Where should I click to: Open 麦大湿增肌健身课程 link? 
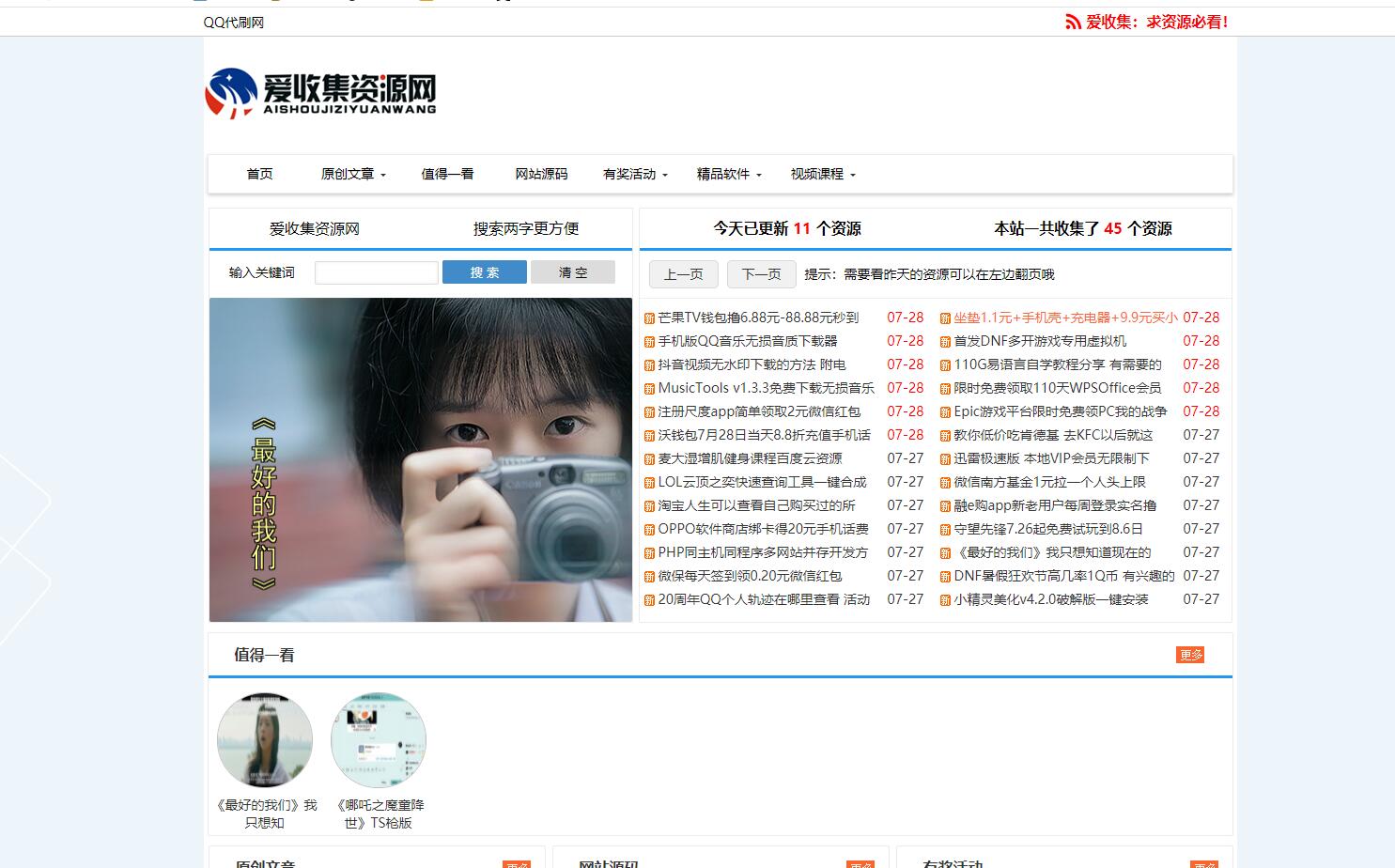click(750, 458)
